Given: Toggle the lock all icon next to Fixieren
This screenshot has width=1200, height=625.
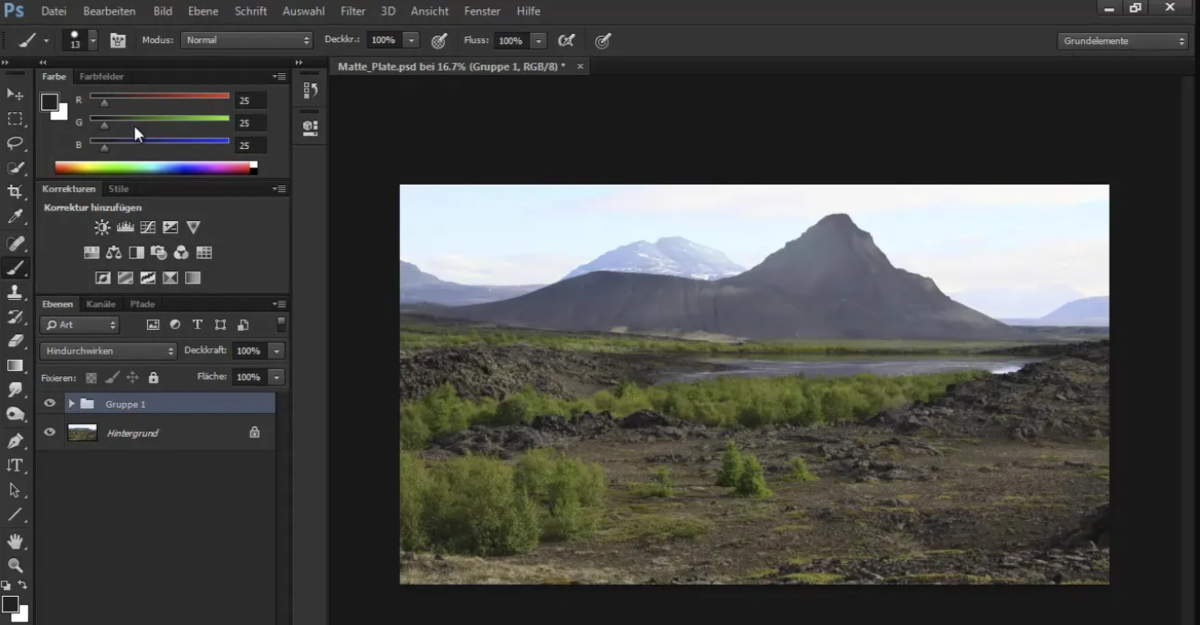Looking at the screenshot, I should [x=153, y=378].
